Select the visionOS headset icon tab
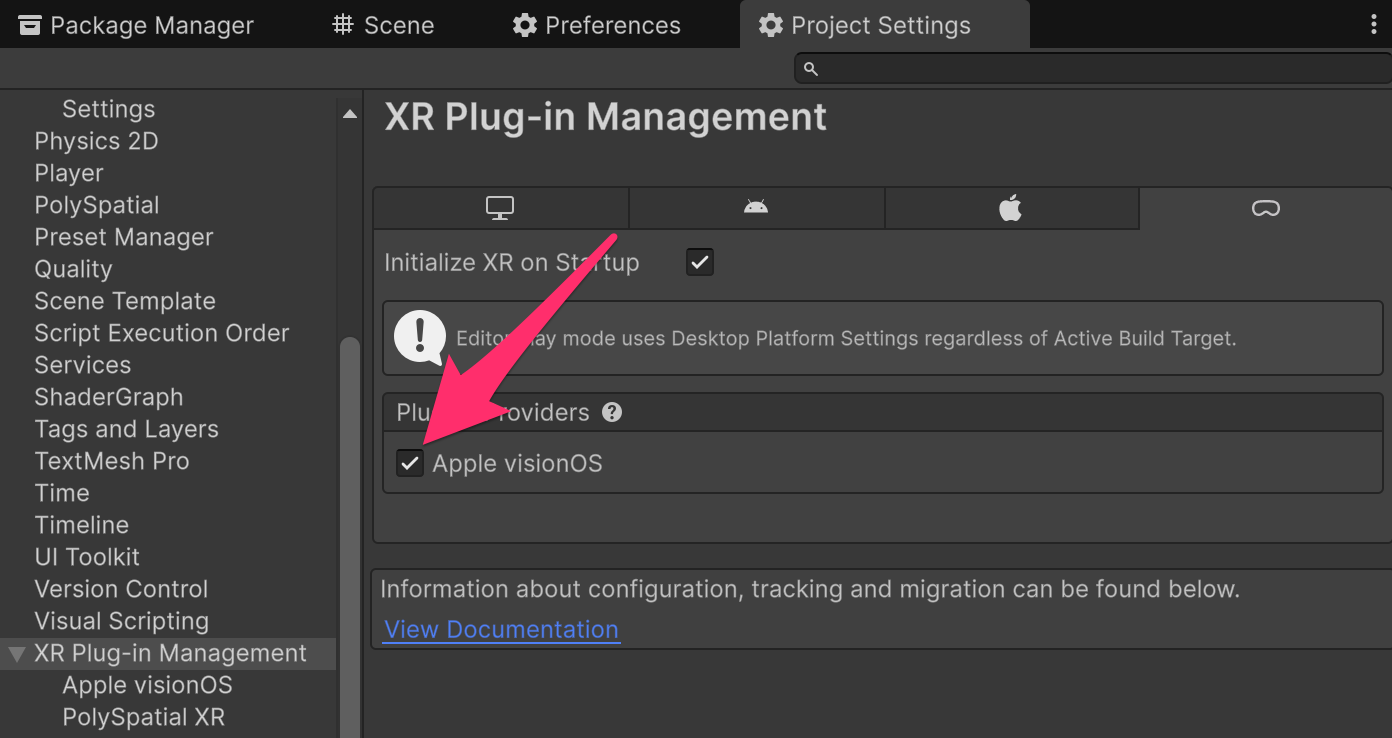 point(1265,208)
